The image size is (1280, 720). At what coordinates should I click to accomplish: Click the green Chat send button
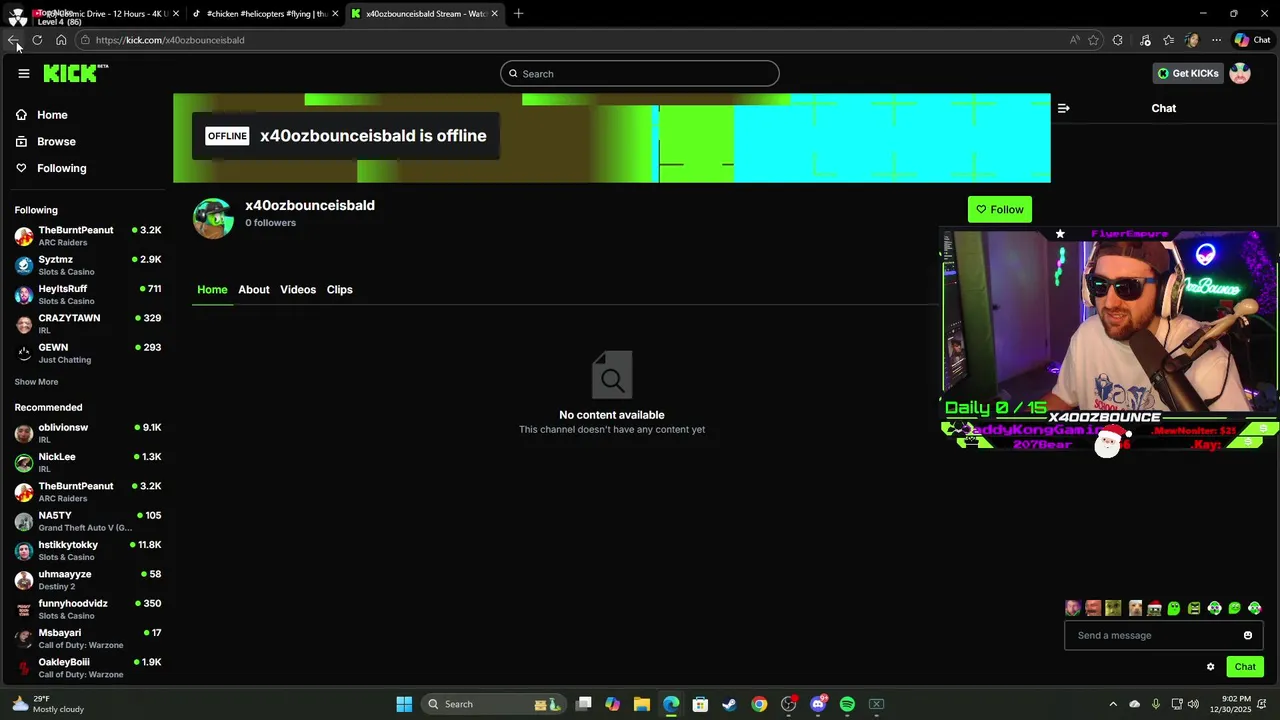[x=1245, y=667]
